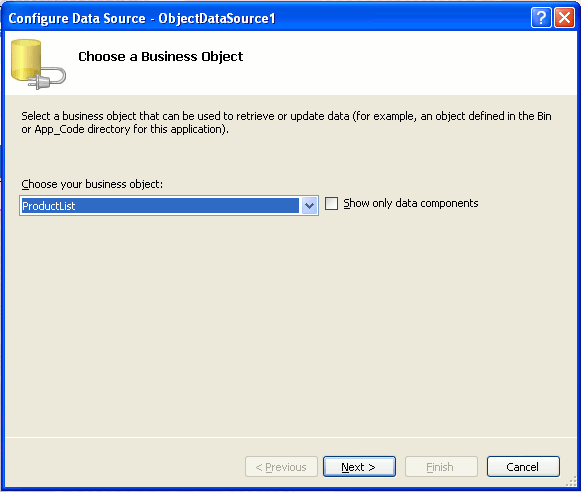Go forward with the Next > button
The height and width of the screenshot is (492, 581).
tap(359, 467)
